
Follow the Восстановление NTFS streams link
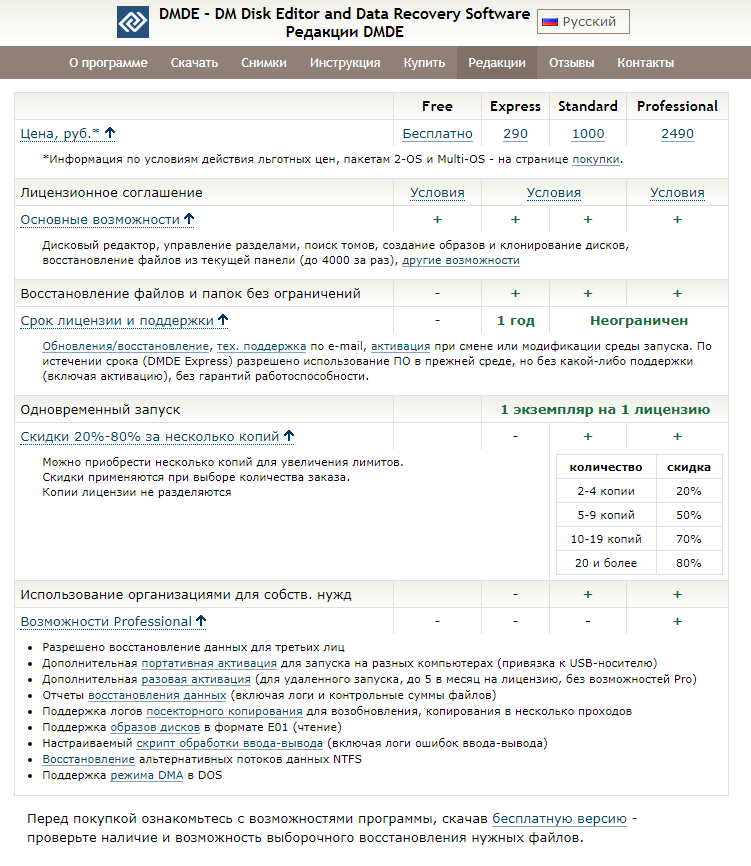click(88, 759)
